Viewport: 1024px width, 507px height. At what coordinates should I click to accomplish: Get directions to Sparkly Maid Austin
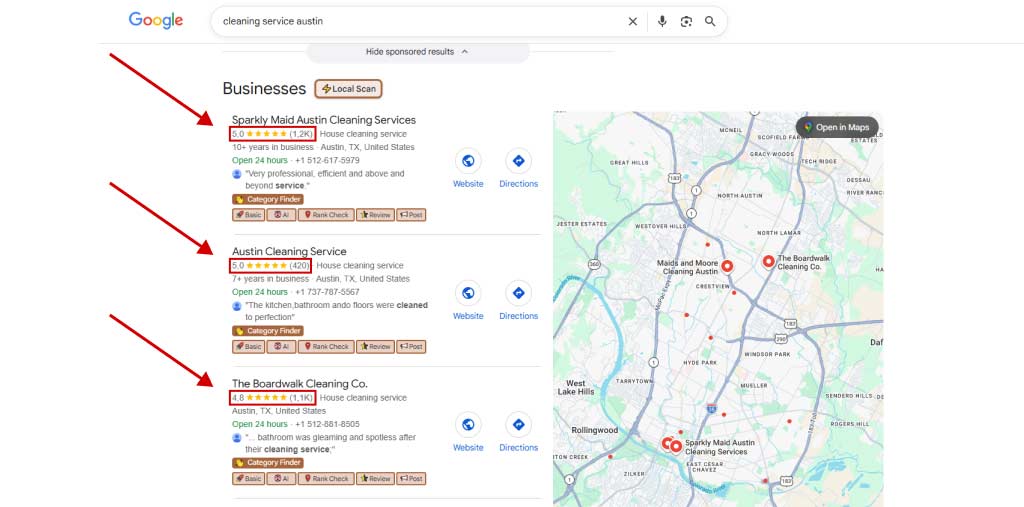tap(518, 161)
